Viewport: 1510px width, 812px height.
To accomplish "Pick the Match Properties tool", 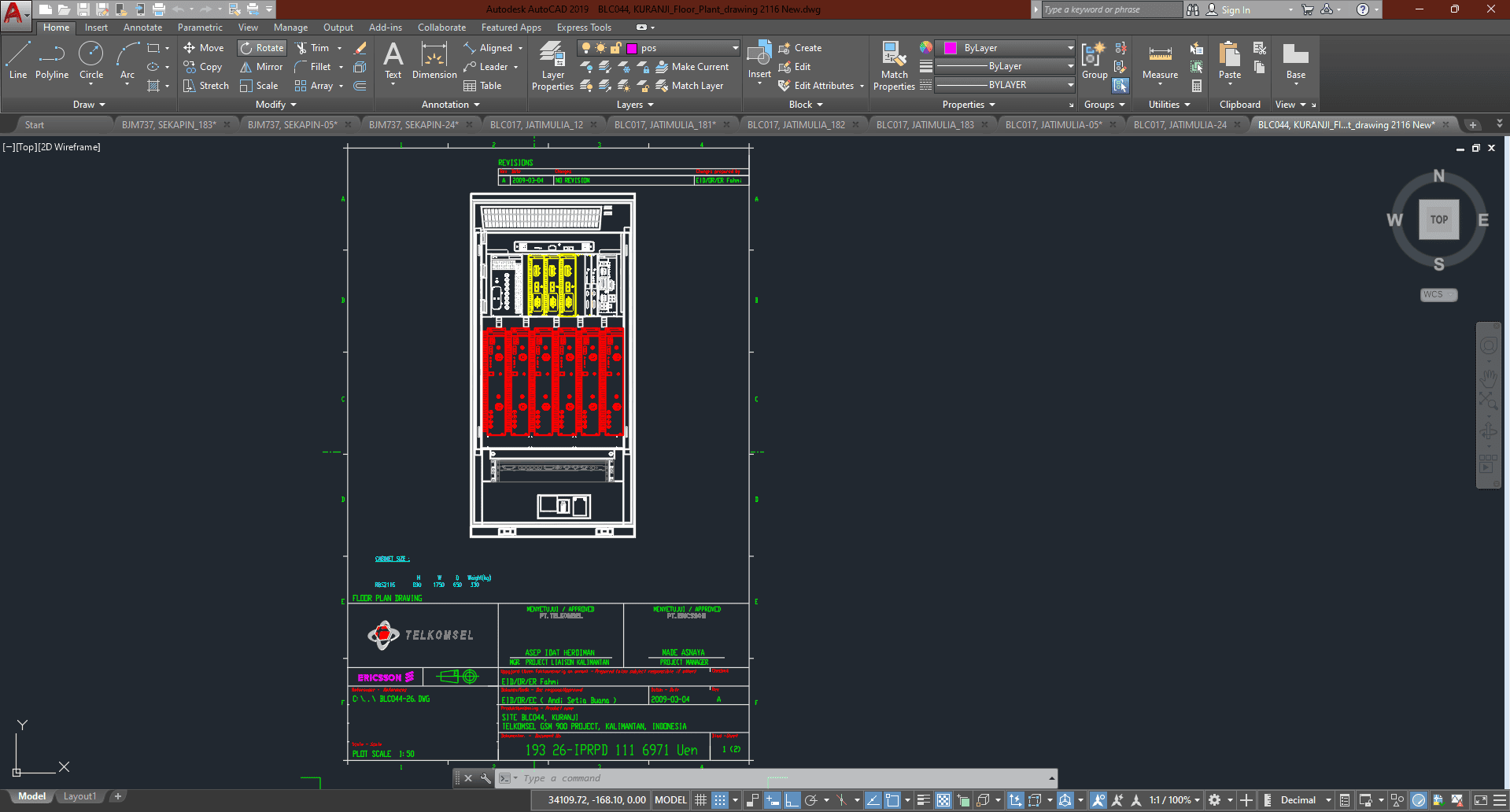I will tap(894, 66).
